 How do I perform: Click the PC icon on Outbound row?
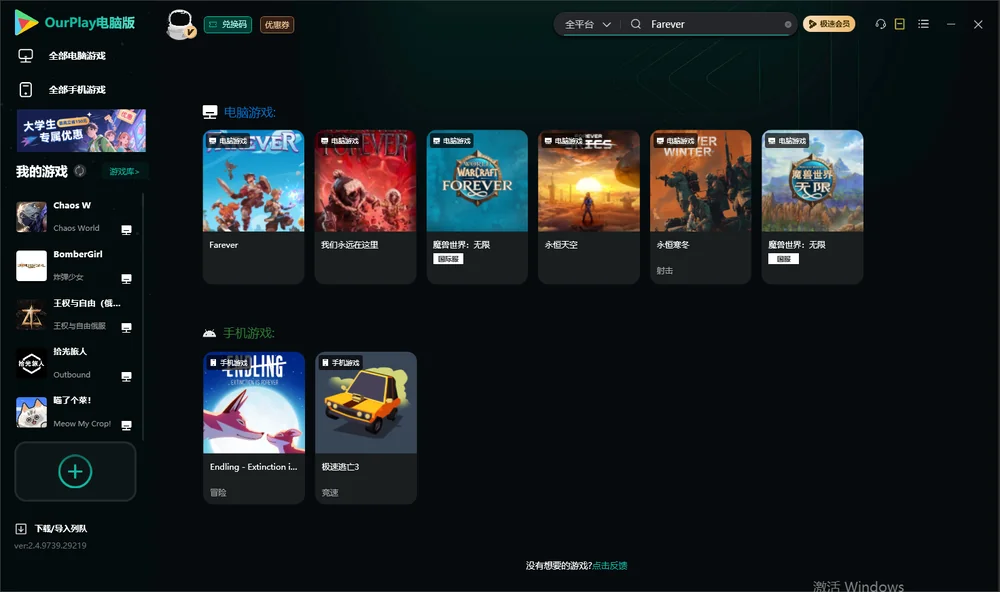tap(126, 376)
